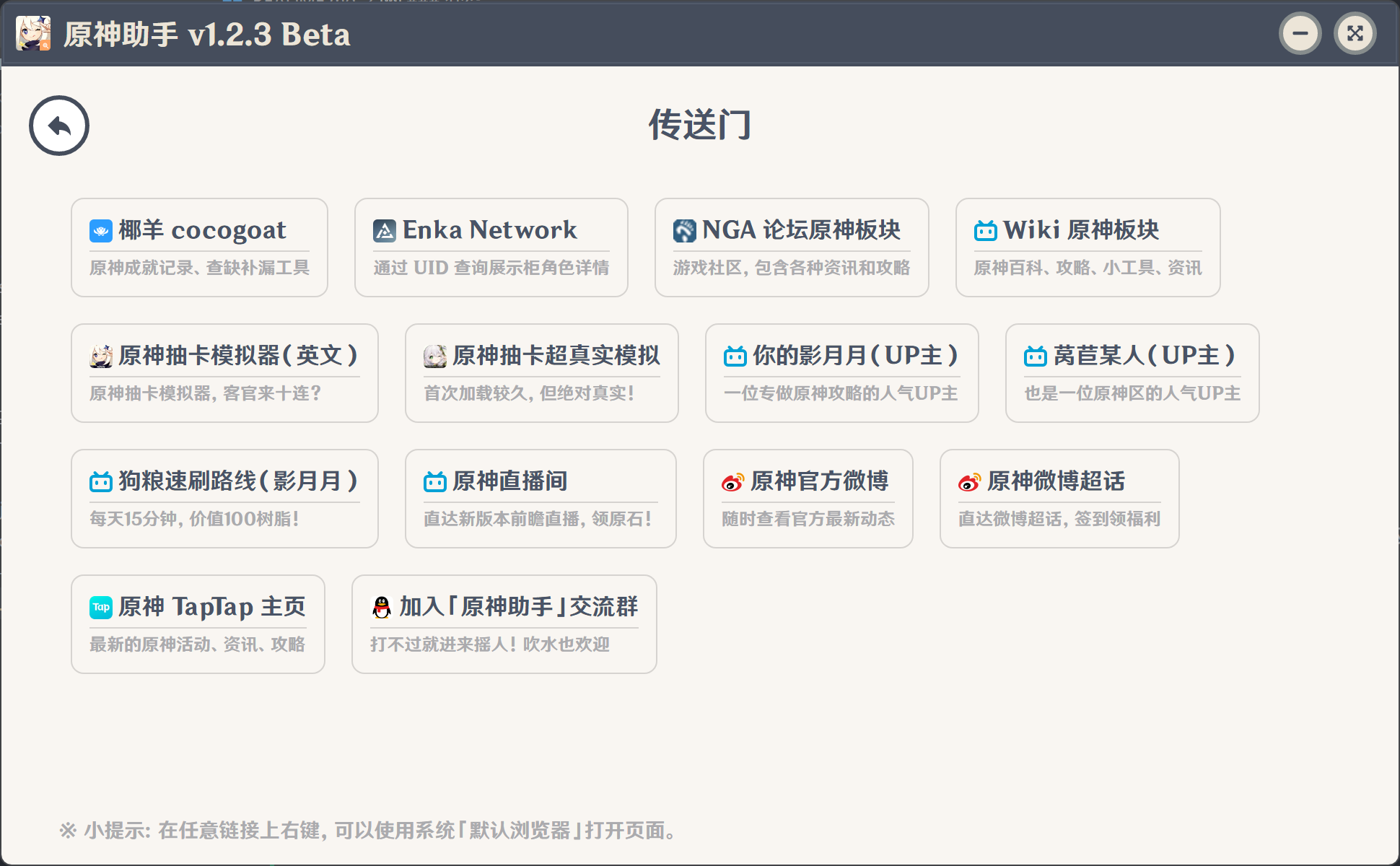Click the TapTap icon beside 原神 TapTap 主页
This screenshot has width=1400, height=866.
point(101,608)
